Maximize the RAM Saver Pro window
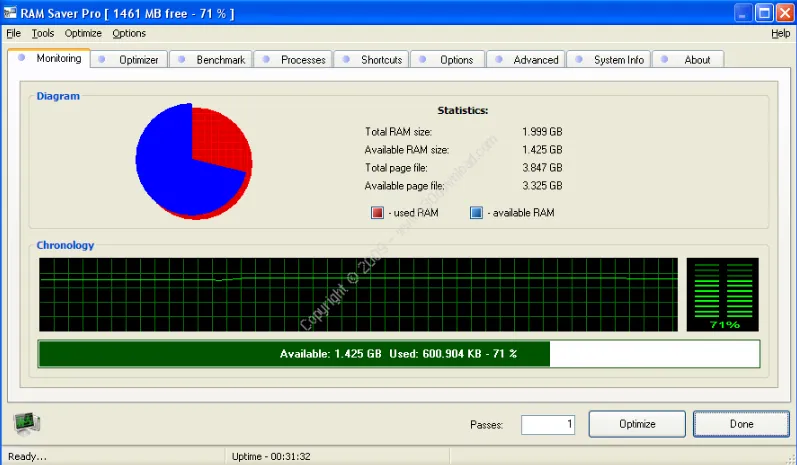Screen dimensions: 797x465 (764, 13)
